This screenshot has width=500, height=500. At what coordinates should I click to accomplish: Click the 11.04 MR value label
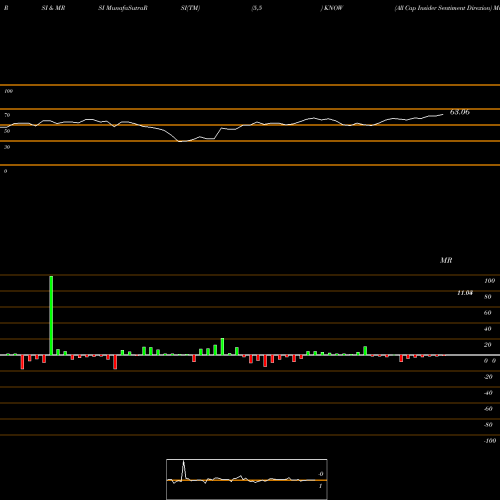click(465, 293)
